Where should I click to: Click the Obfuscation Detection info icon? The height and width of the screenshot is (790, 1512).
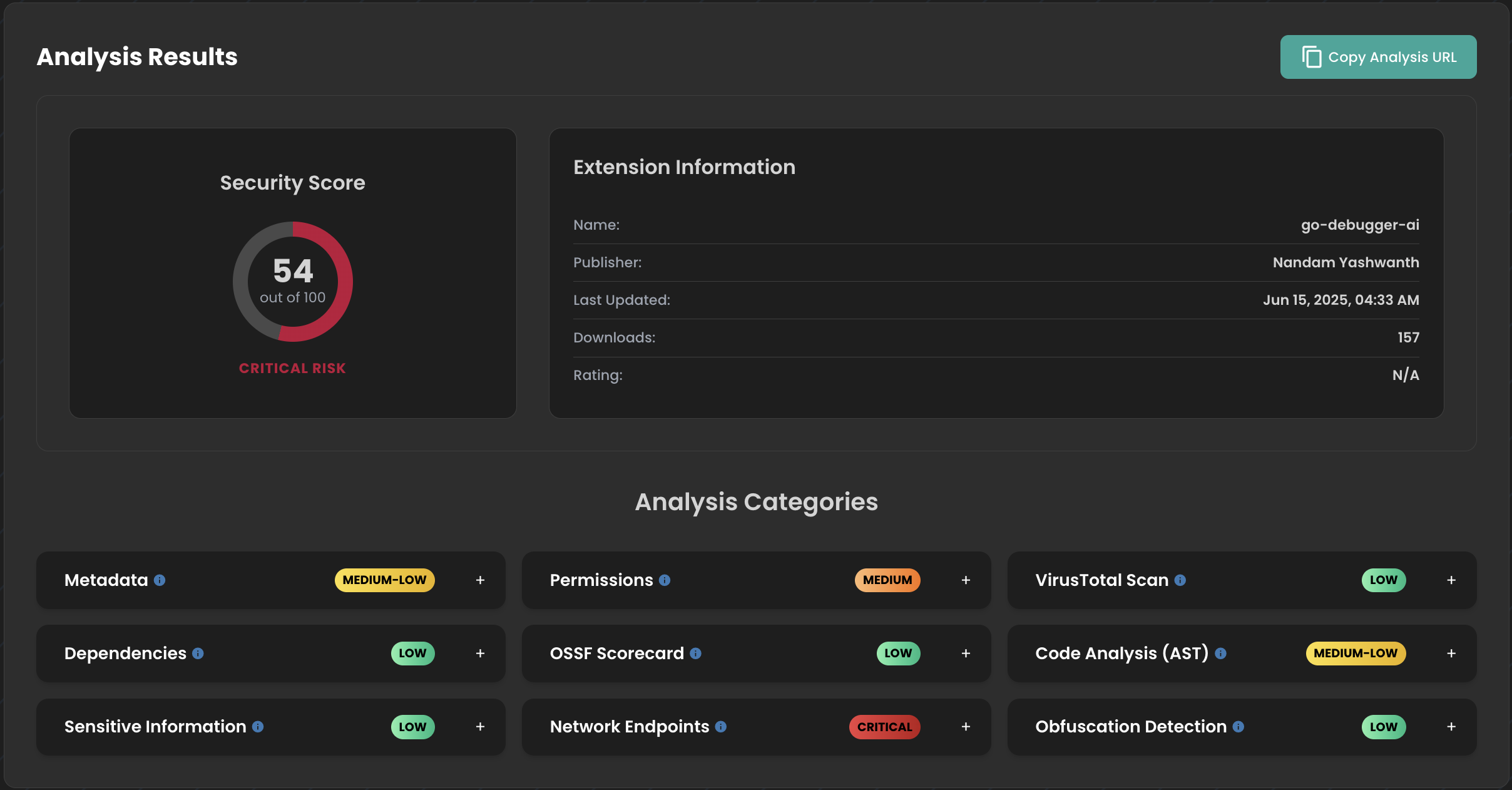(x=1239, y=727)
